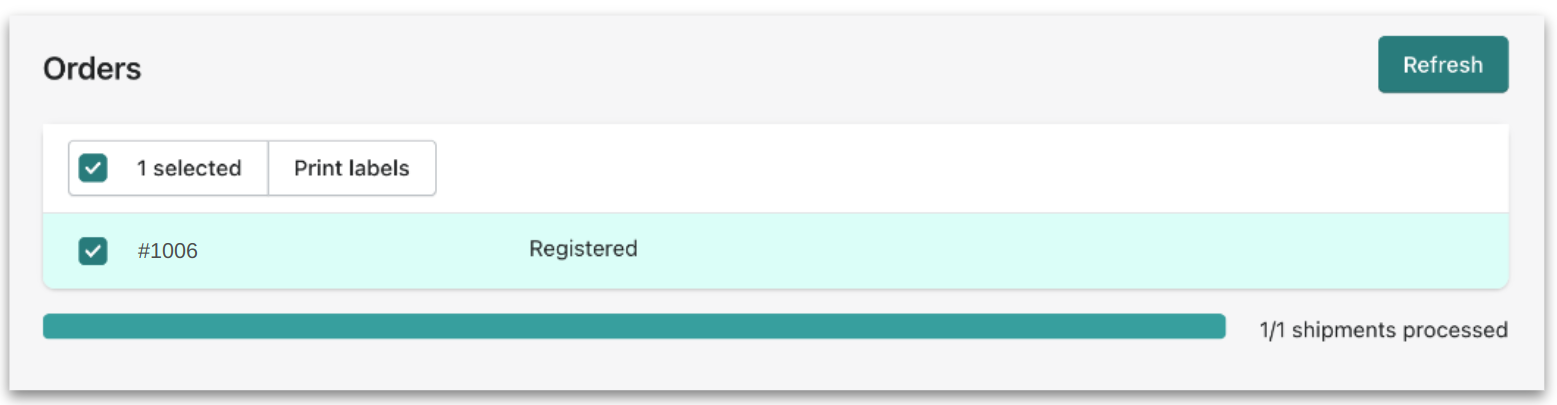The height and width of the screenshot is (405, 1557).
Task: Click the Orders heading
Action: tap(92, 69)
